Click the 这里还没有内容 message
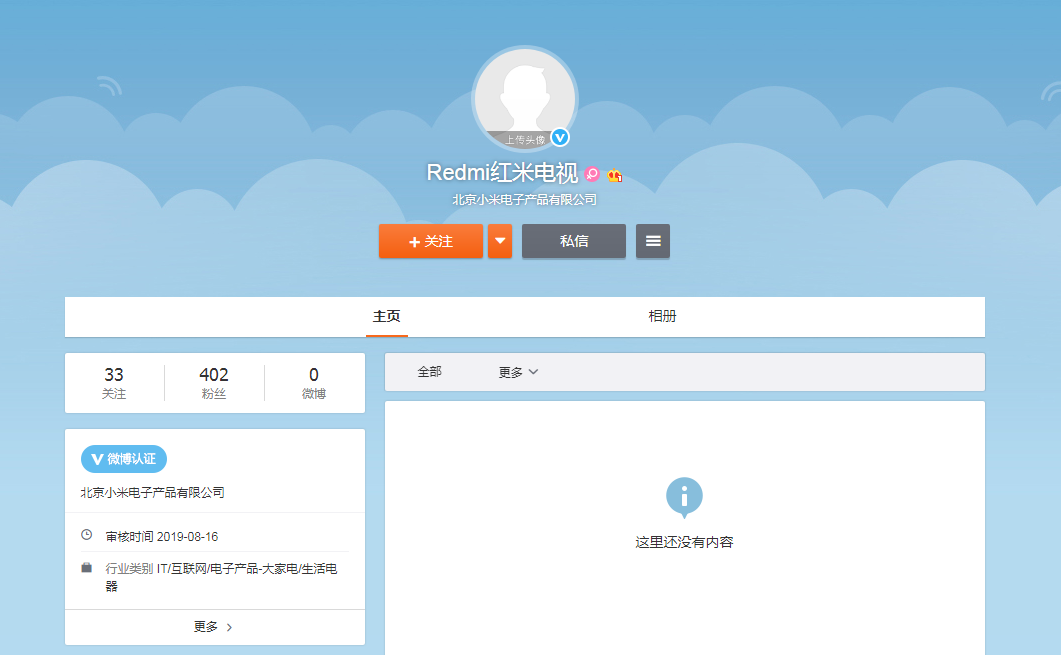1061x655 pixels. (684, 542)
